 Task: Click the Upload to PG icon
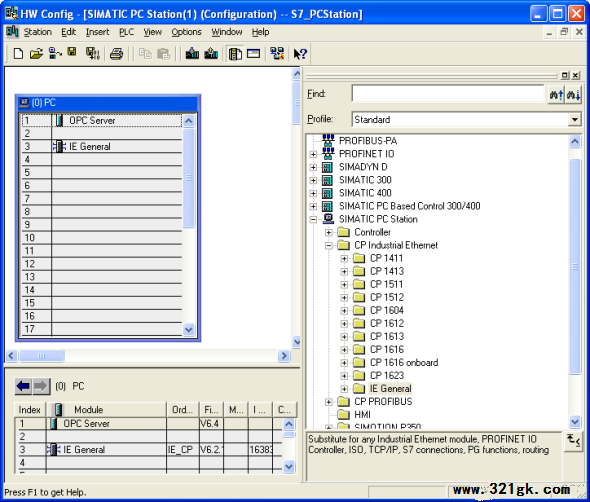(211, 53)
